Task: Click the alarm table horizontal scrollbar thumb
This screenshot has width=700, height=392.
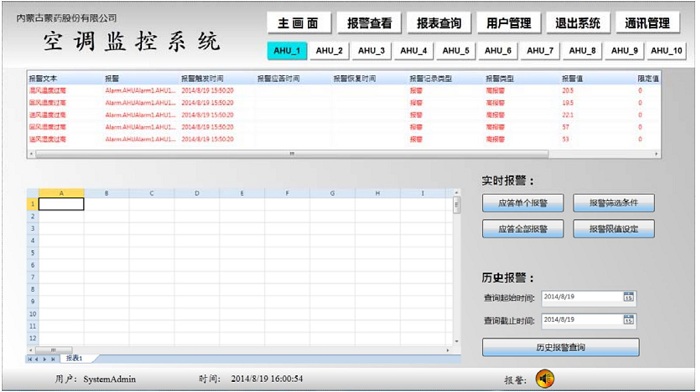Action: click(x=292, y=154)
